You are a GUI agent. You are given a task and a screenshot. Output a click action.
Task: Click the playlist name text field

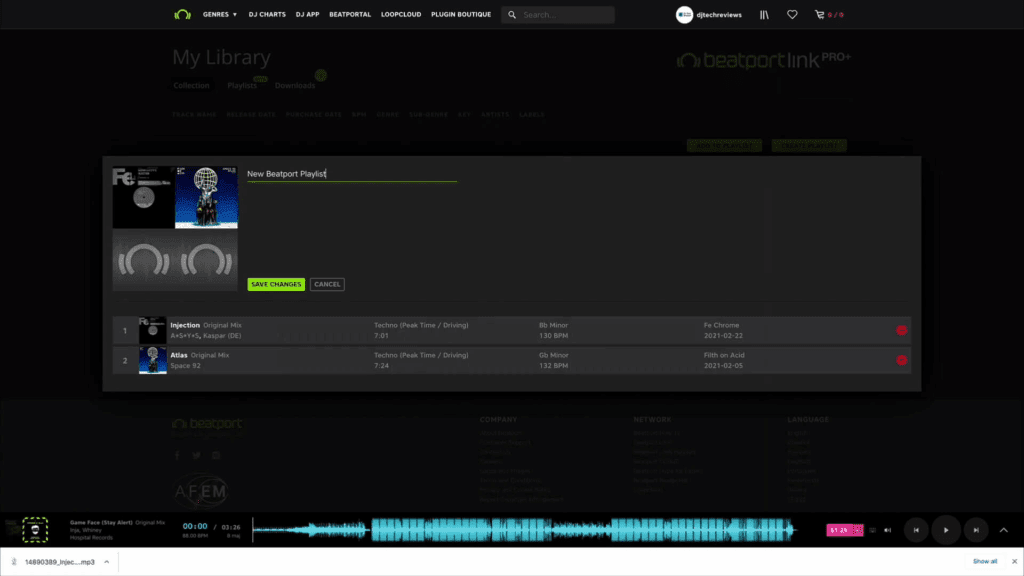(351, 174)
